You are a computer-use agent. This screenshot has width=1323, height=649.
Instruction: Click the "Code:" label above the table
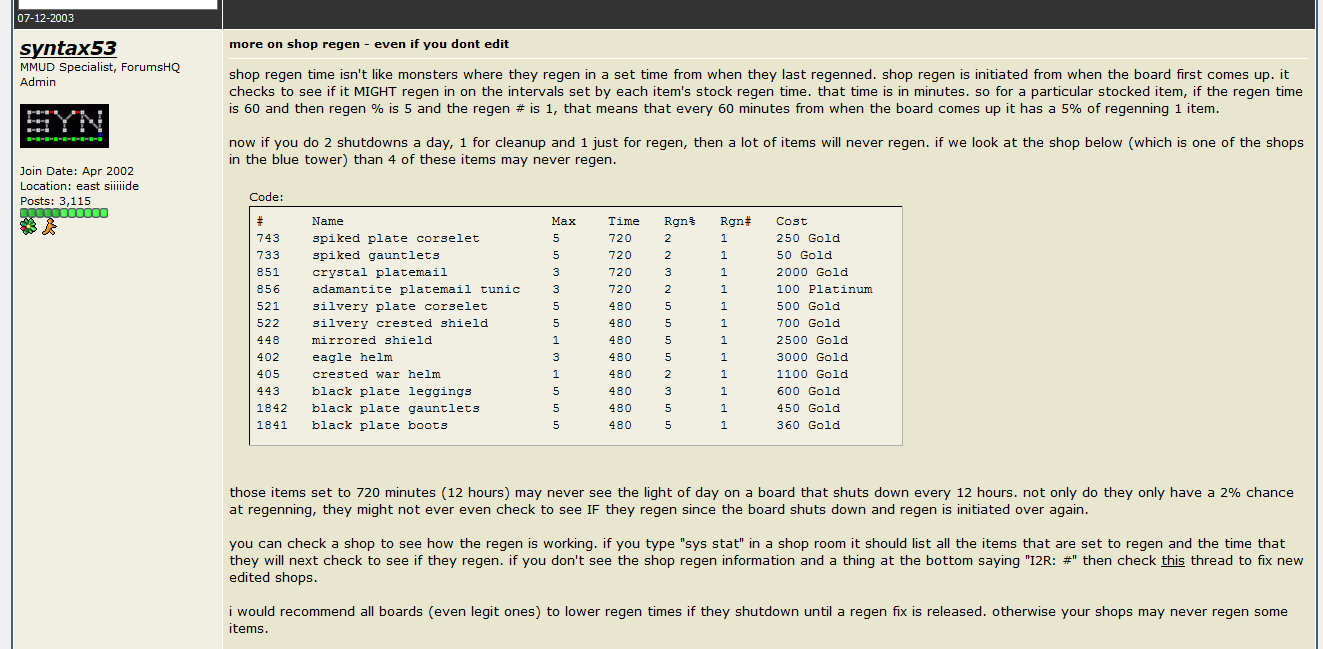click(x=267, y=197)
